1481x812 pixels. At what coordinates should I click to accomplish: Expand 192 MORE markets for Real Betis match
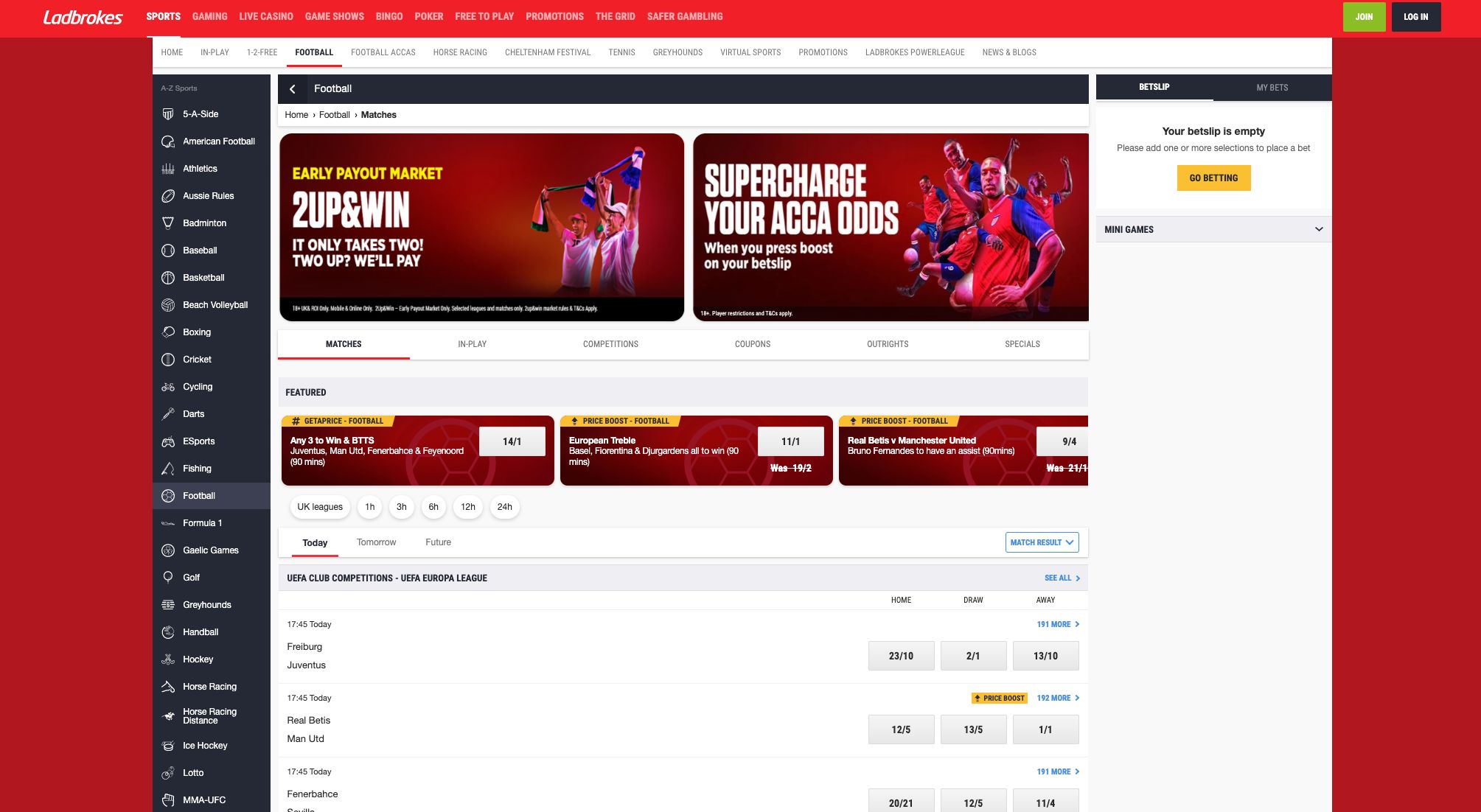click(1057, 698)
